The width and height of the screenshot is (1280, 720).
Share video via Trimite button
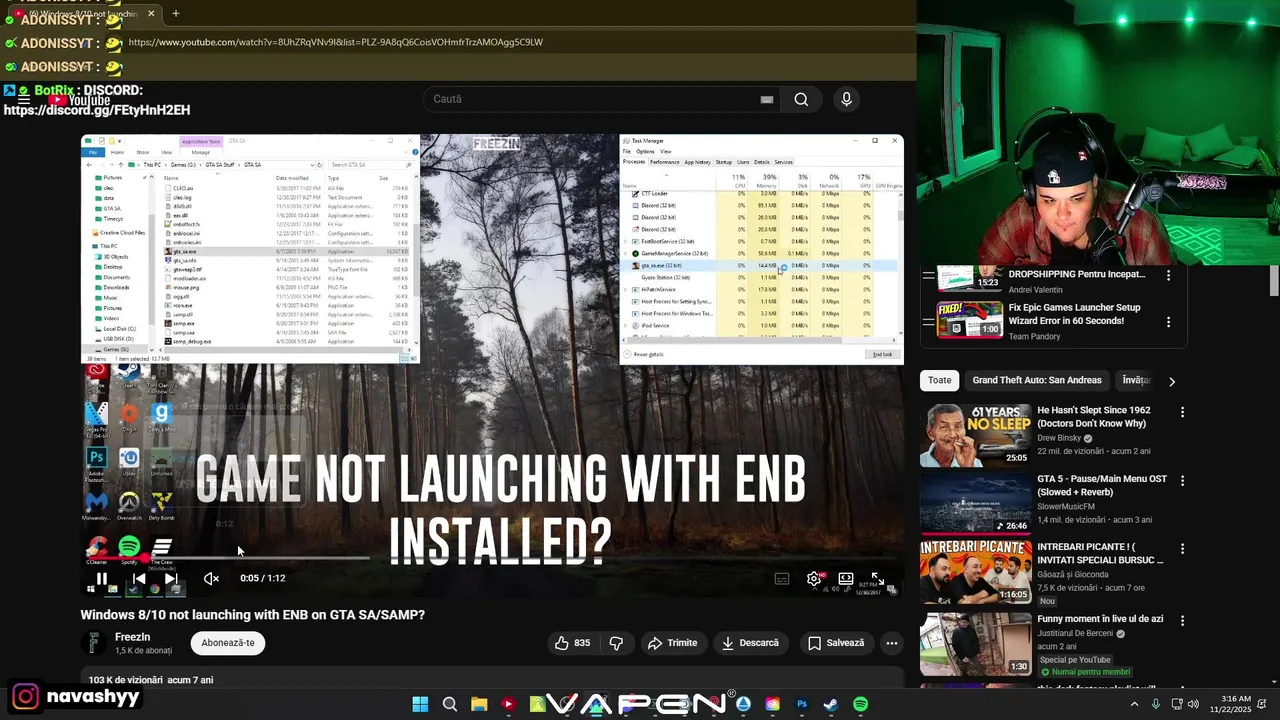pyautogui.click(x=672, y=643)
